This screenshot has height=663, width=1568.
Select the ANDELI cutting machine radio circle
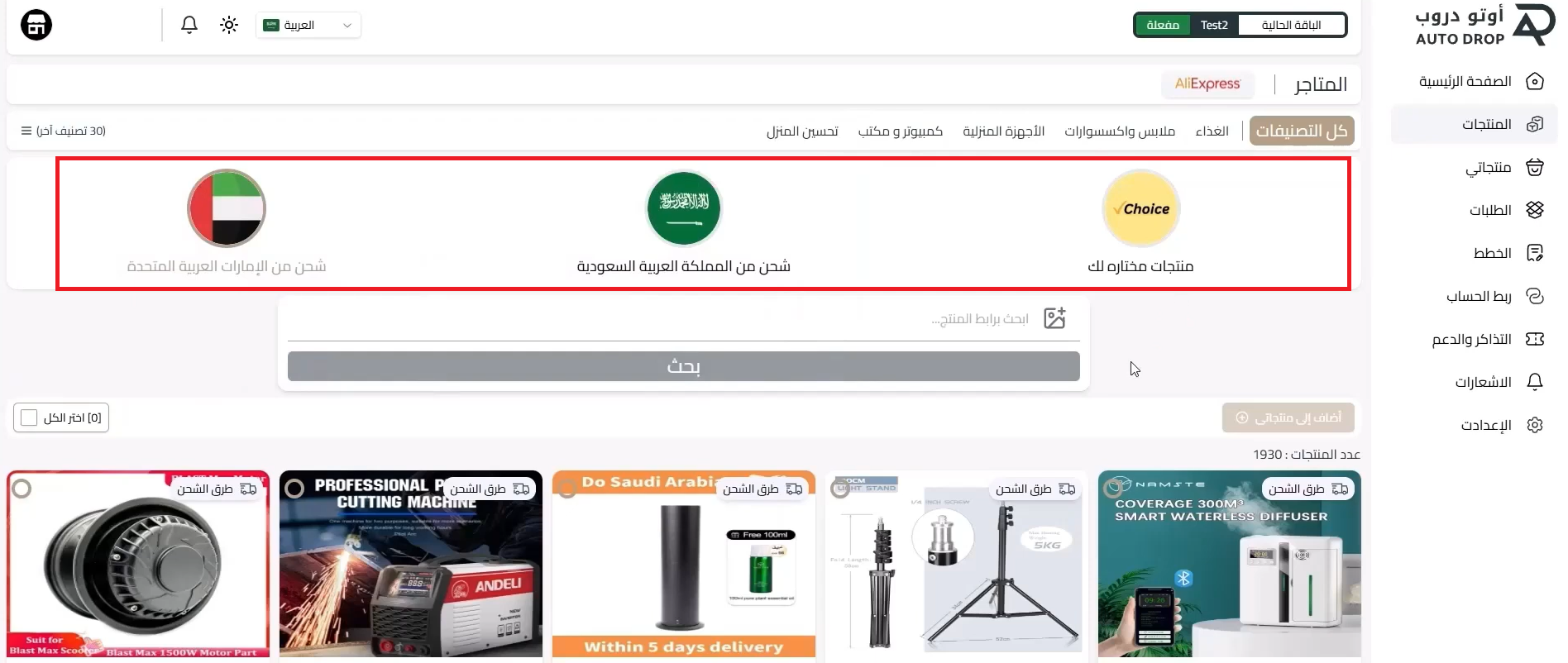(x=294, y=489)
